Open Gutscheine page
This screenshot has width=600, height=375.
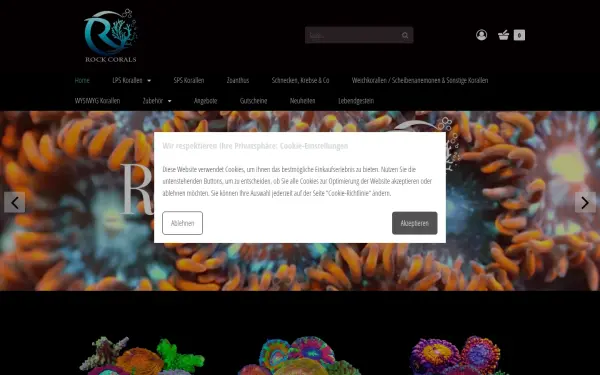[x=253, y=101]
